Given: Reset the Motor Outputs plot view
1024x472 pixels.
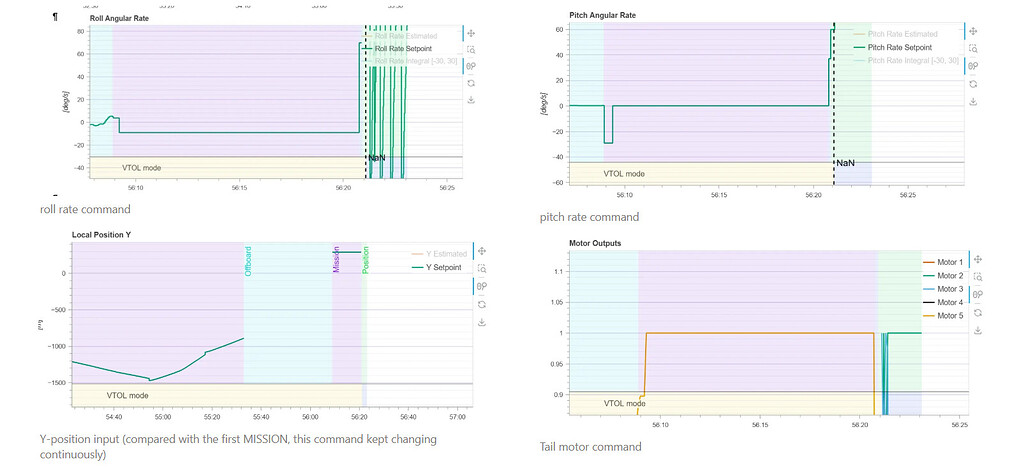Looking at the screenshot, I should click(977, 311).
